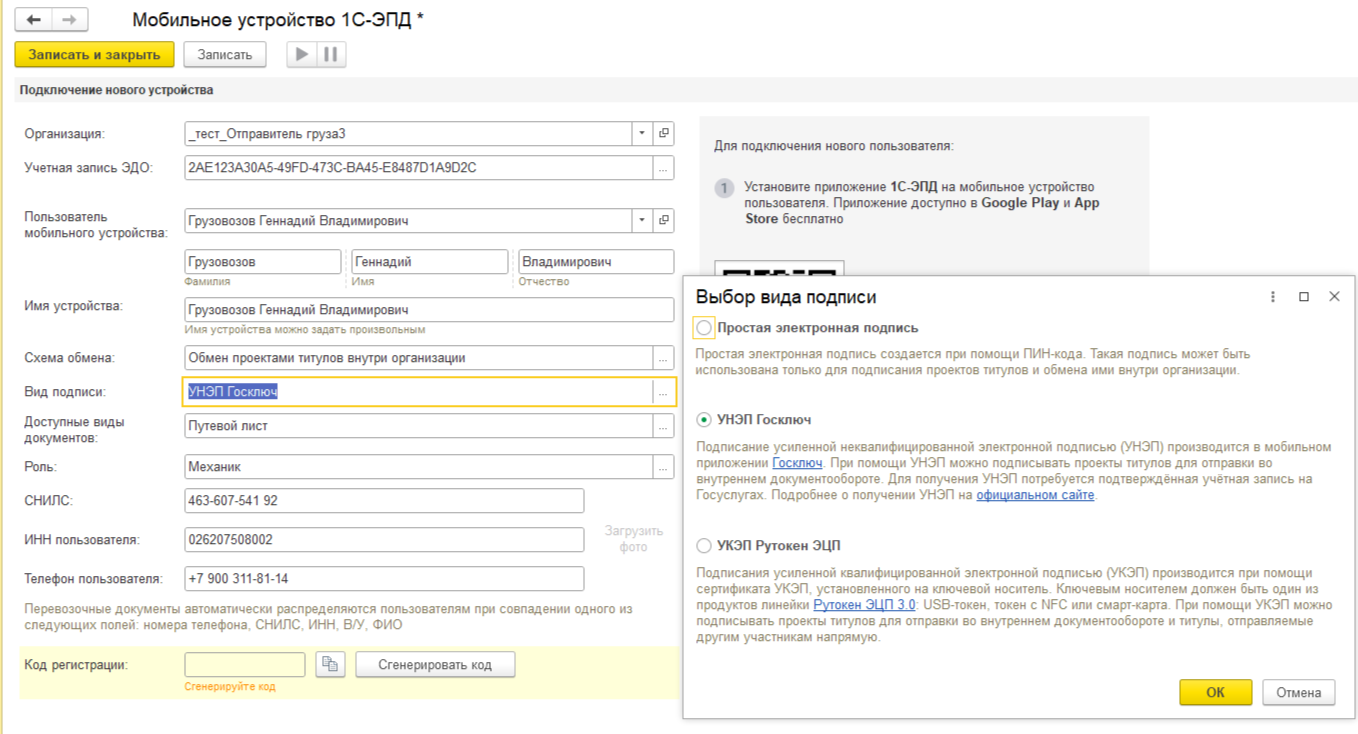Choose УКЭП Рутокен ЭЦП option
This screenshot has height=734, width=1358.
tap(704, 546)
